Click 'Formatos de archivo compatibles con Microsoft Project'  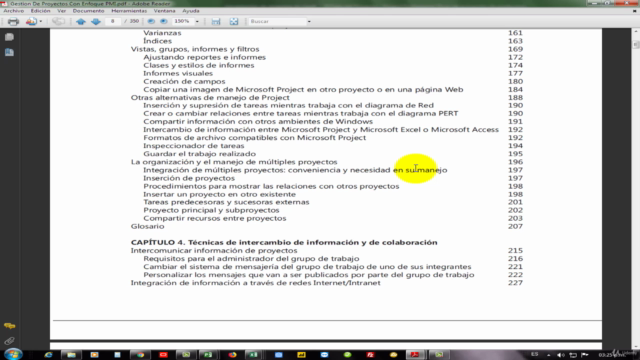pos(254,138)
